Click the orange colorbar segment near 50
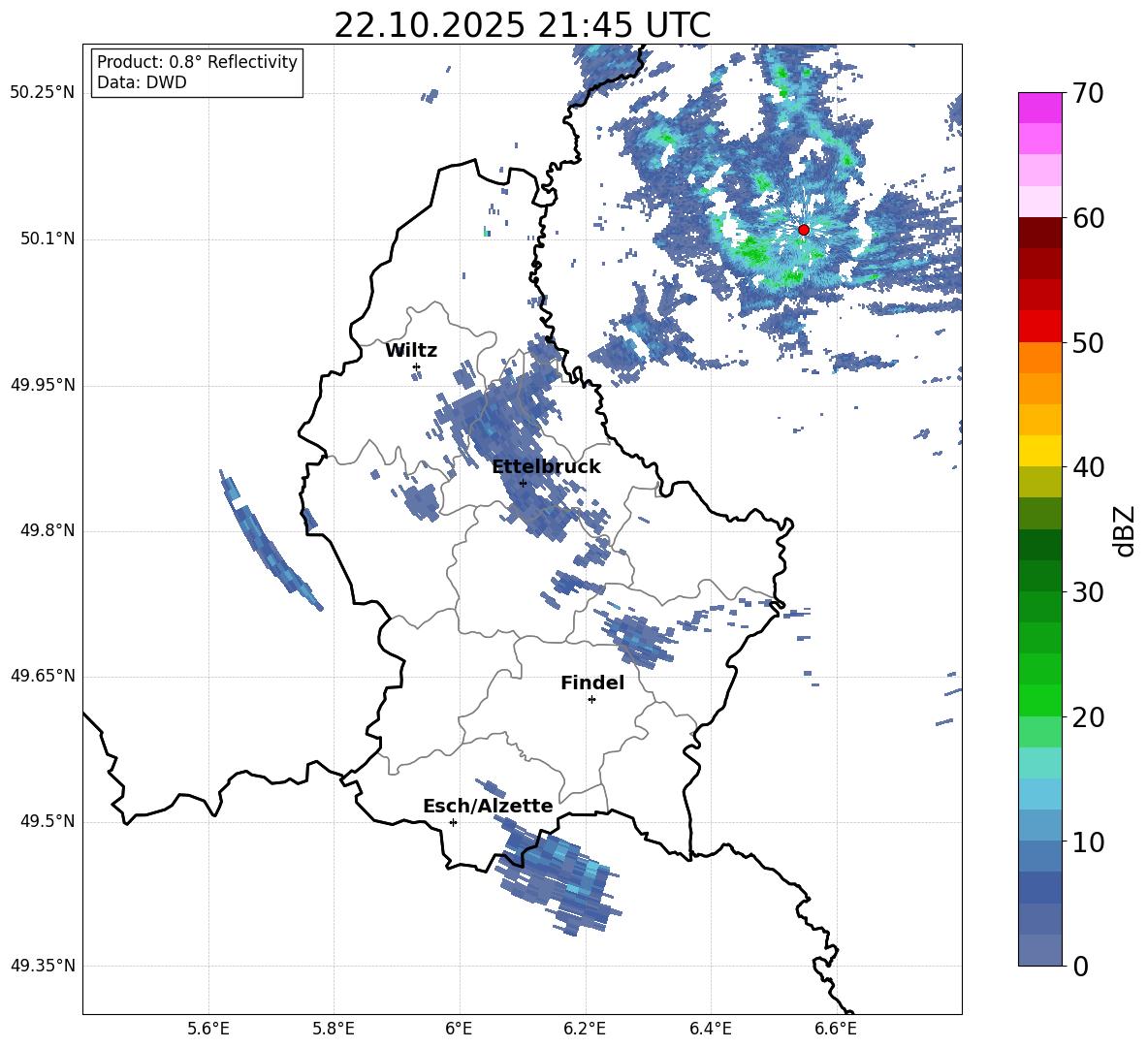Image resolution: width=1148 pixels, height=1048 pixels. (x=1040, y=358)
